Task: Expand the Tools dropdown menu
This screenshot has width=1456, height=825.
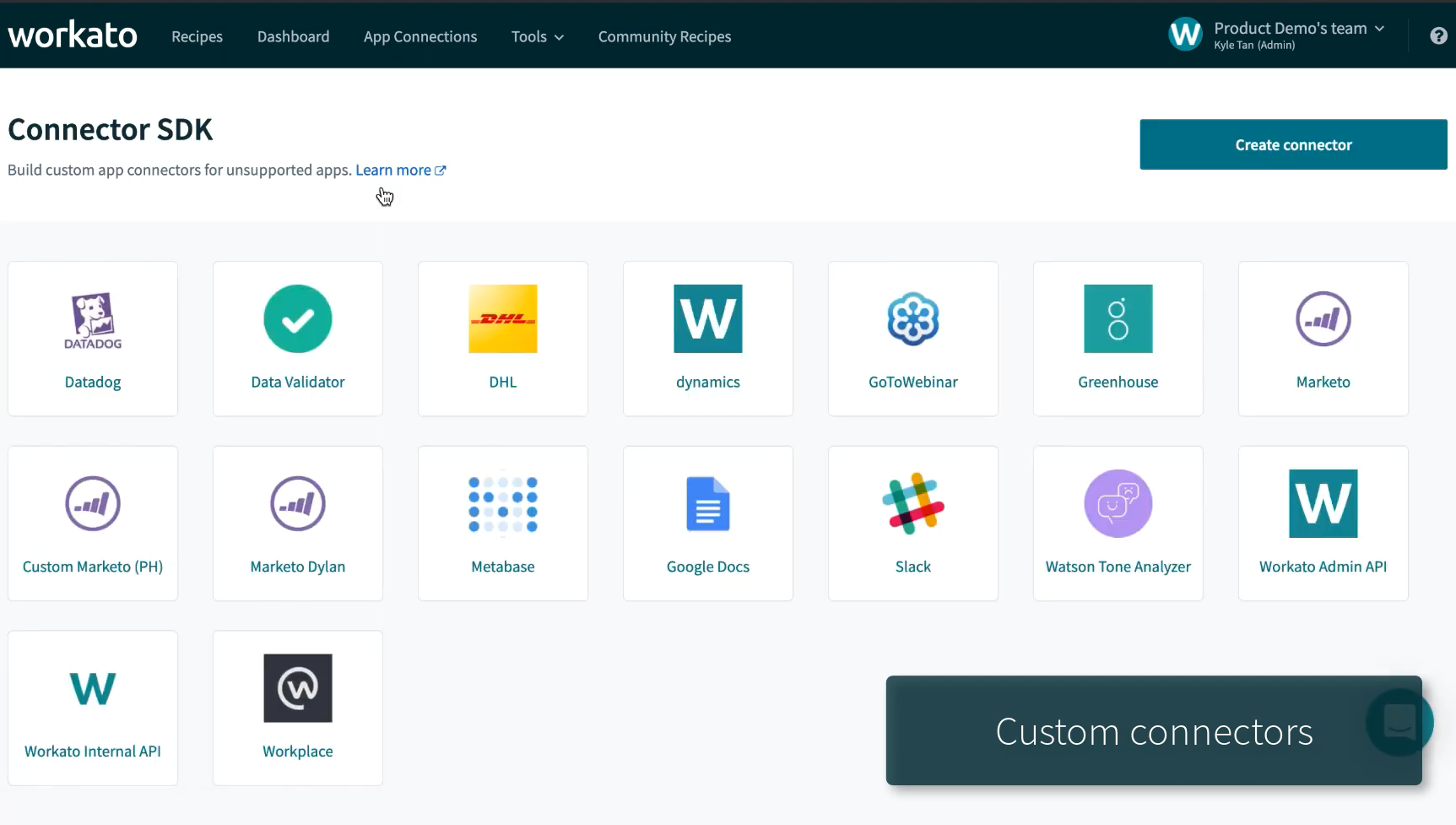Action: click(538, 36)
